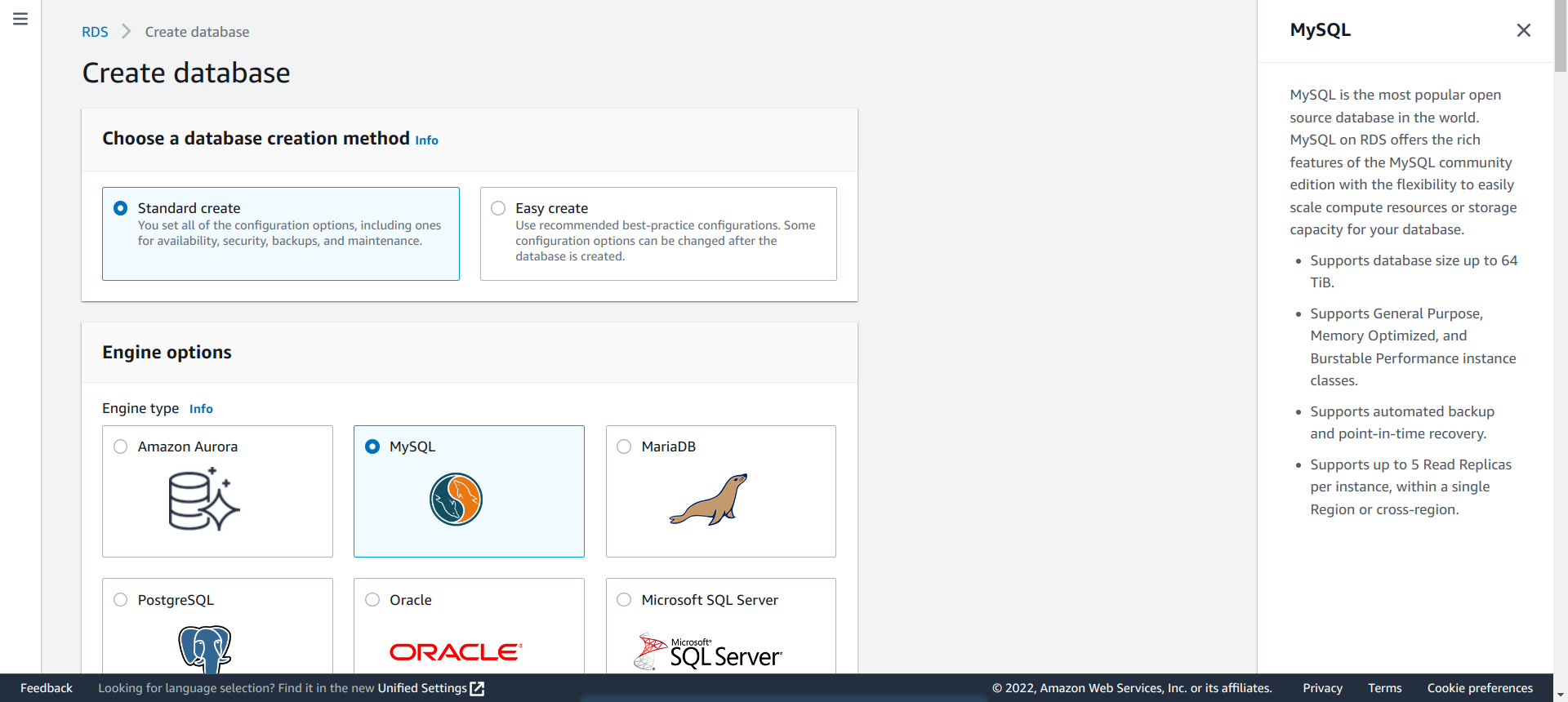Click the Create database page title
Screen dimensions: 1568x702
(186, 73)
